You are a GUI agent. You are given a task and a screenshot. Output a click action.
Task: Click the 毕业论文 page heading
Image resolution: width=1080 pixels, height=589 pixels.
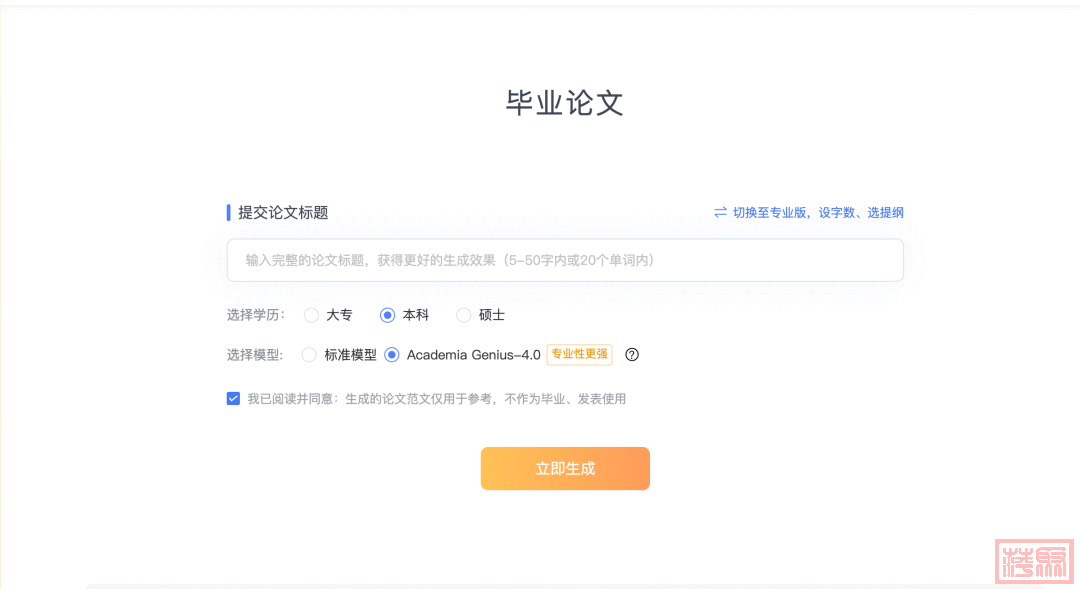(x=565, y=103)
